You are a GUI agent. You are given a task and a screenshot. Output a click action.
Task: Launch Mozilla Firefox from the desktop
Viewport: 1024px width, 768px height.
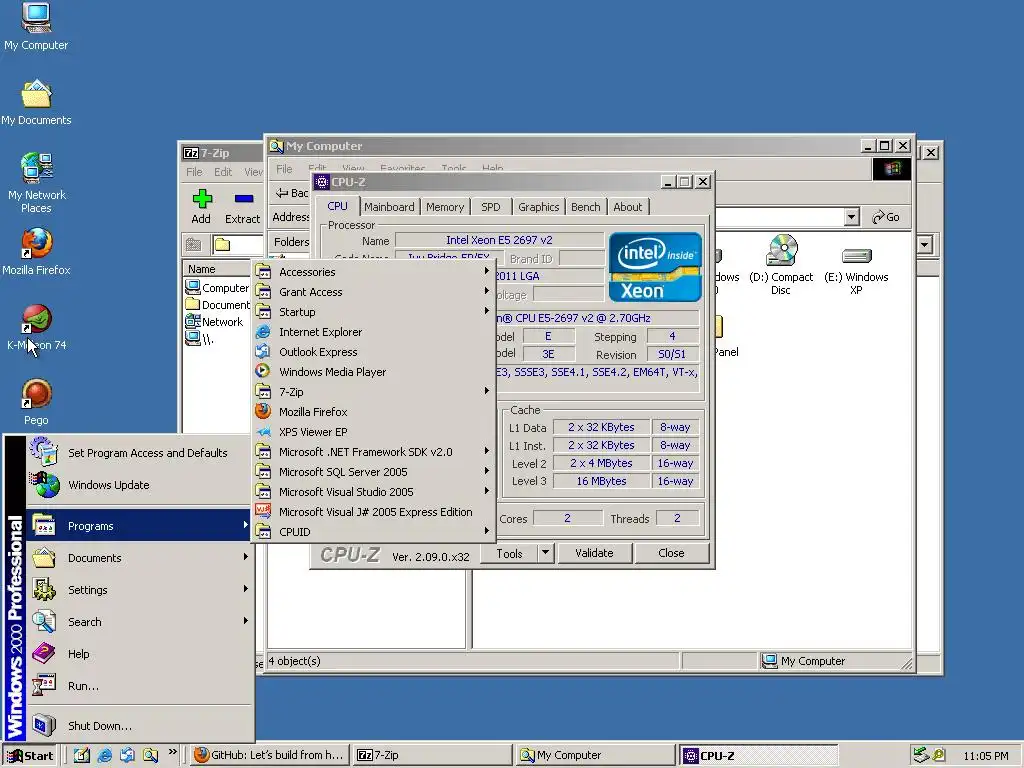(x=36, y=252)
